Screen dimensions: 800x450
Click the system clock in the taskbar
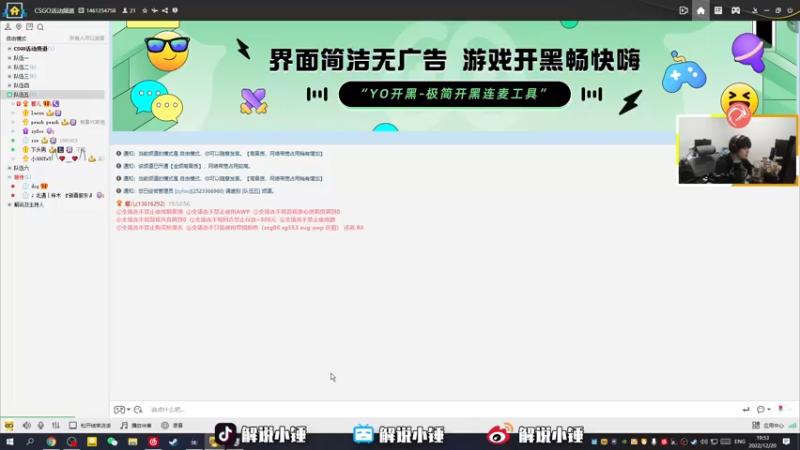click(763, 442)
